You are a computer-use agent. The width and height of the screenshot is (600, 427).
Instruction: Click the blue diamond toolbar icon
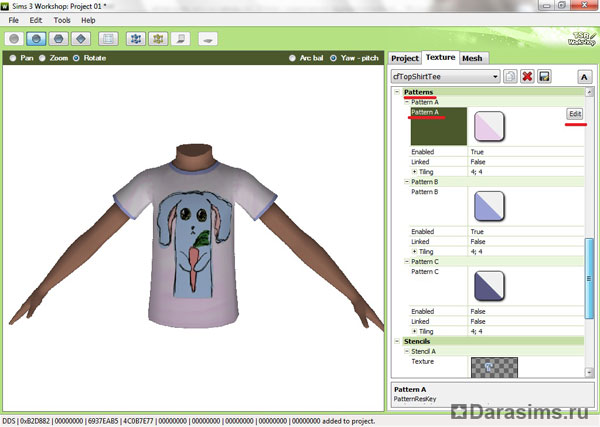[x=81, y=39]
